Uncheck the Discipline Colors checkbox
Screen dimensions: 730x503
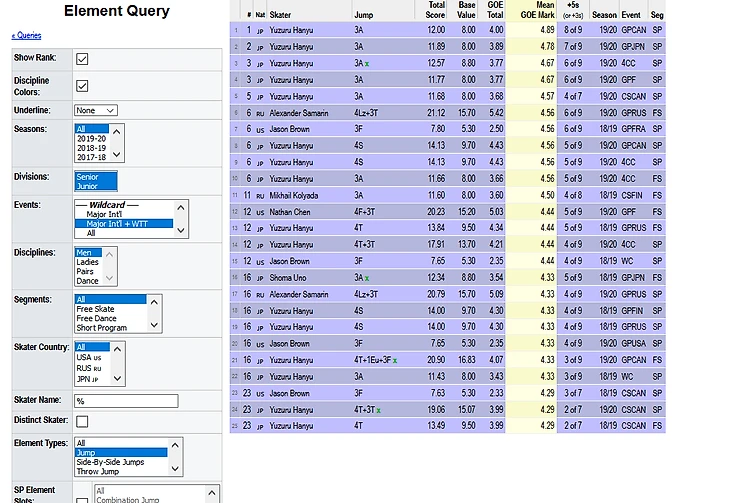tap(82, 86)
